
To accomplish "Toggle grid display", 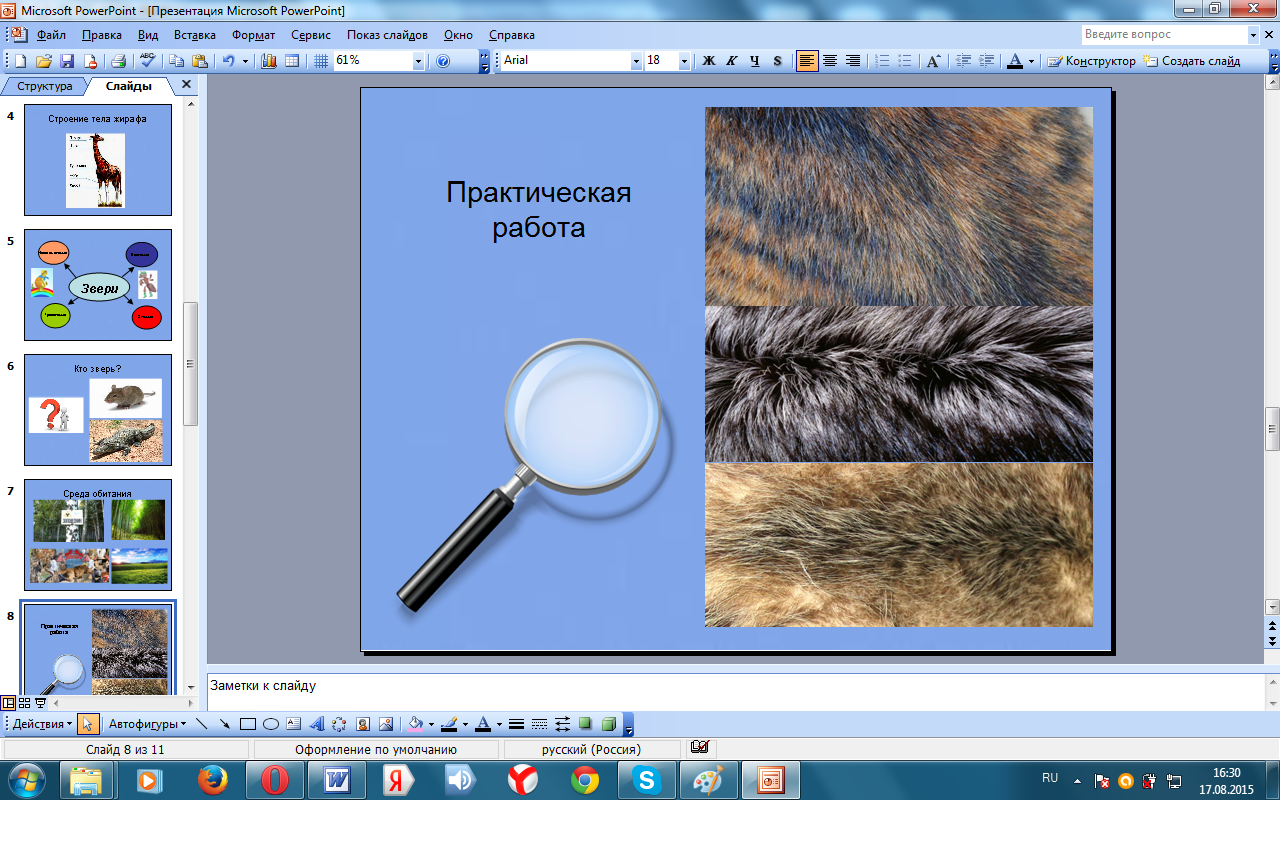I will [321, 61].
